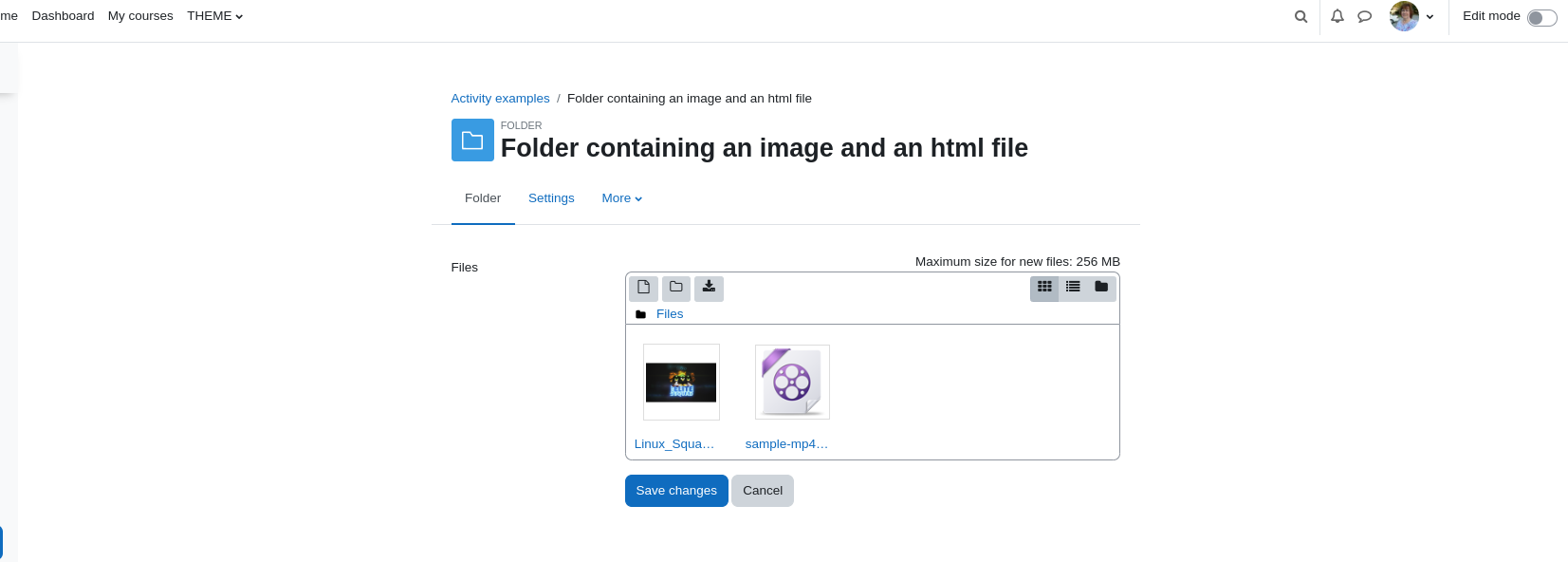1568x562 pixels.
Task: Open My courses
Action: [140, 16]
